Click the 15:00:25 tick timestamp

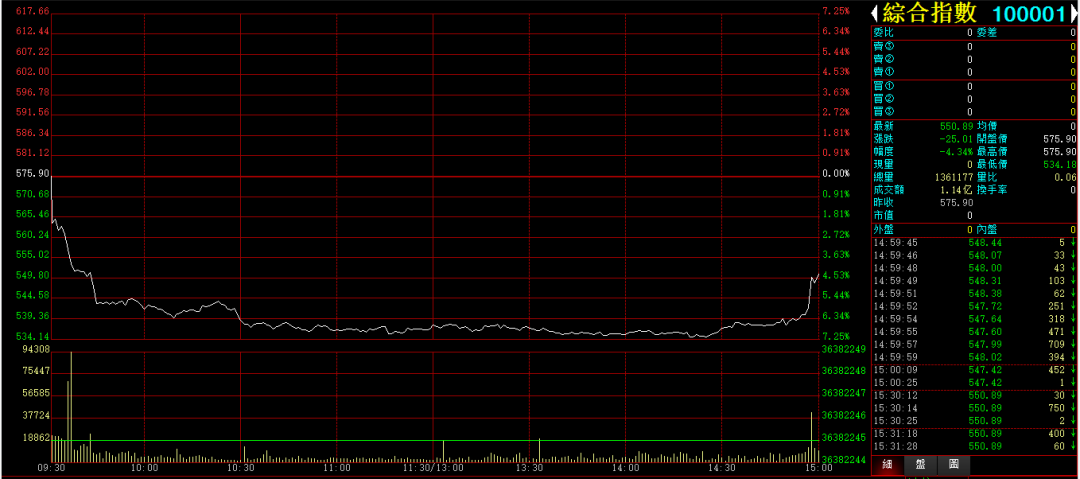(x=895, y=382)
